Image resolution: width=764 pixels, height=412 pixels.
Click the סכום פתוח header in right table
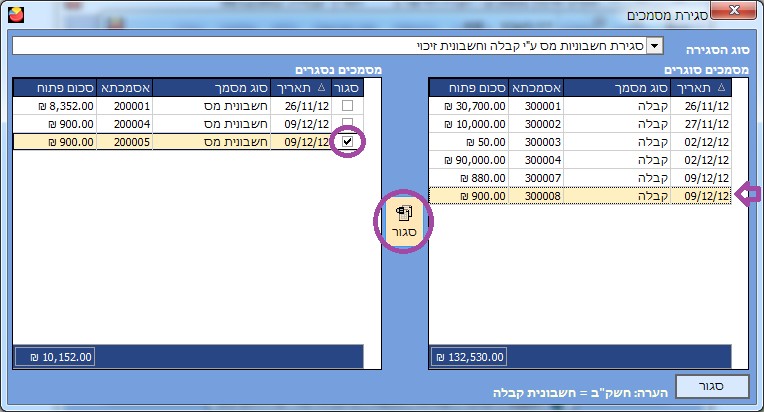click(469, 88)
